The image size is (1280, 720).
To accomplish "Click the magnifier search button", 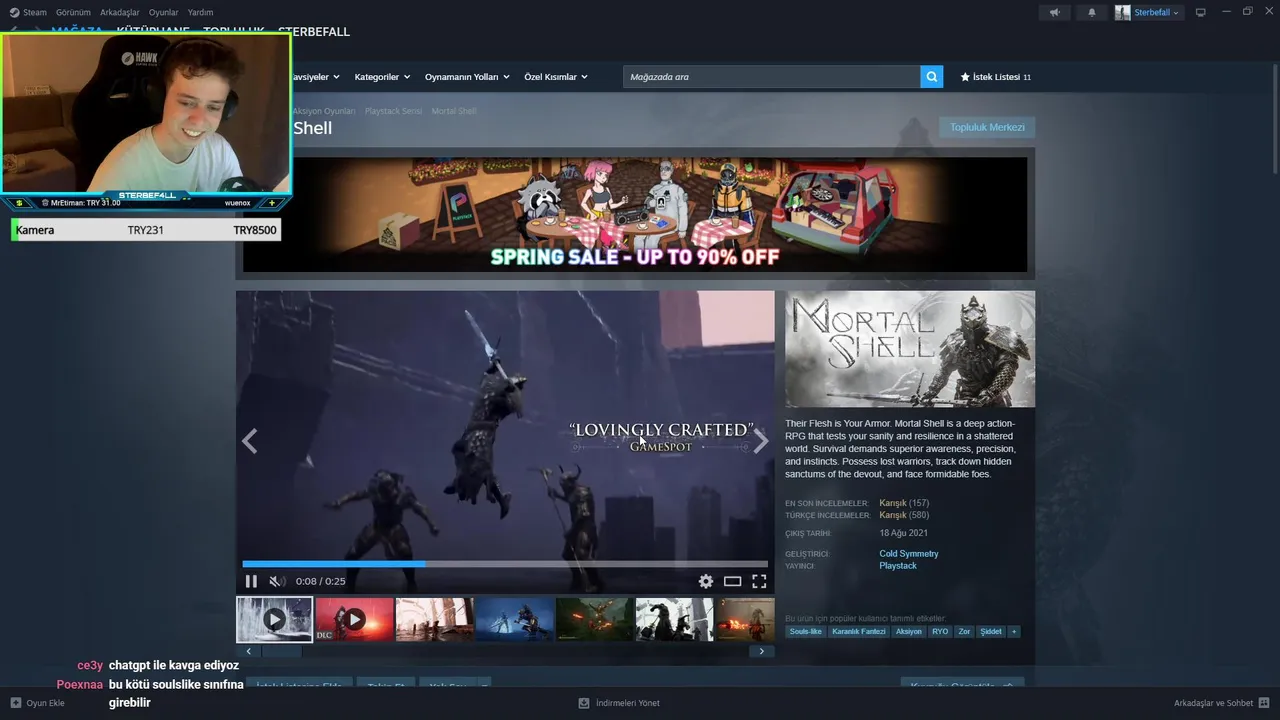I will point(932,77).
